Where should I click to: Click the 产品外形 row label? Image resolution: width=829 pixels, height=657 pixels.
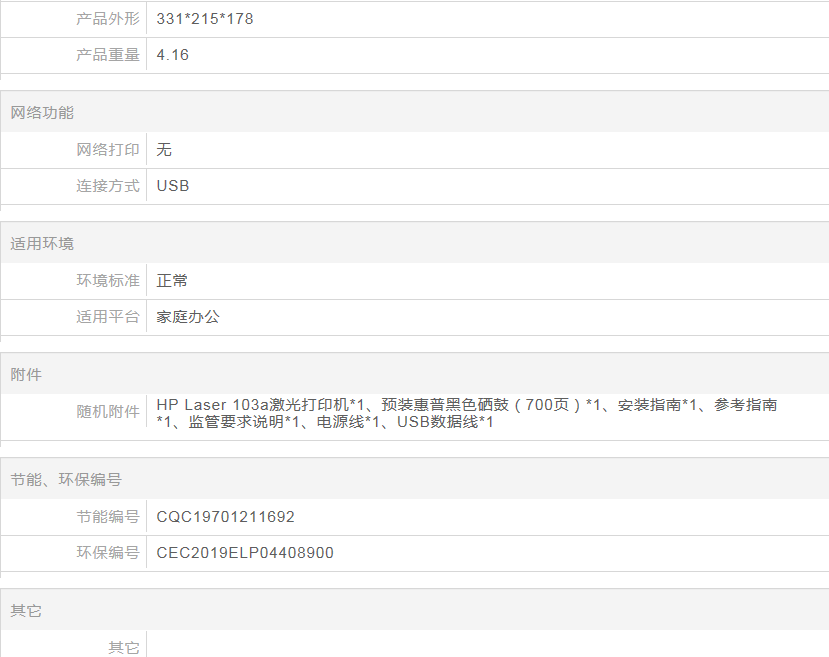point(108,19)
